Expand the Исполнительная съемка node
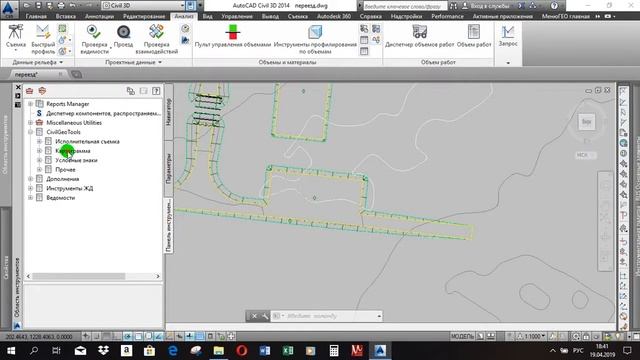Viewport: 640px width, 360px height. tap(39, 141)
